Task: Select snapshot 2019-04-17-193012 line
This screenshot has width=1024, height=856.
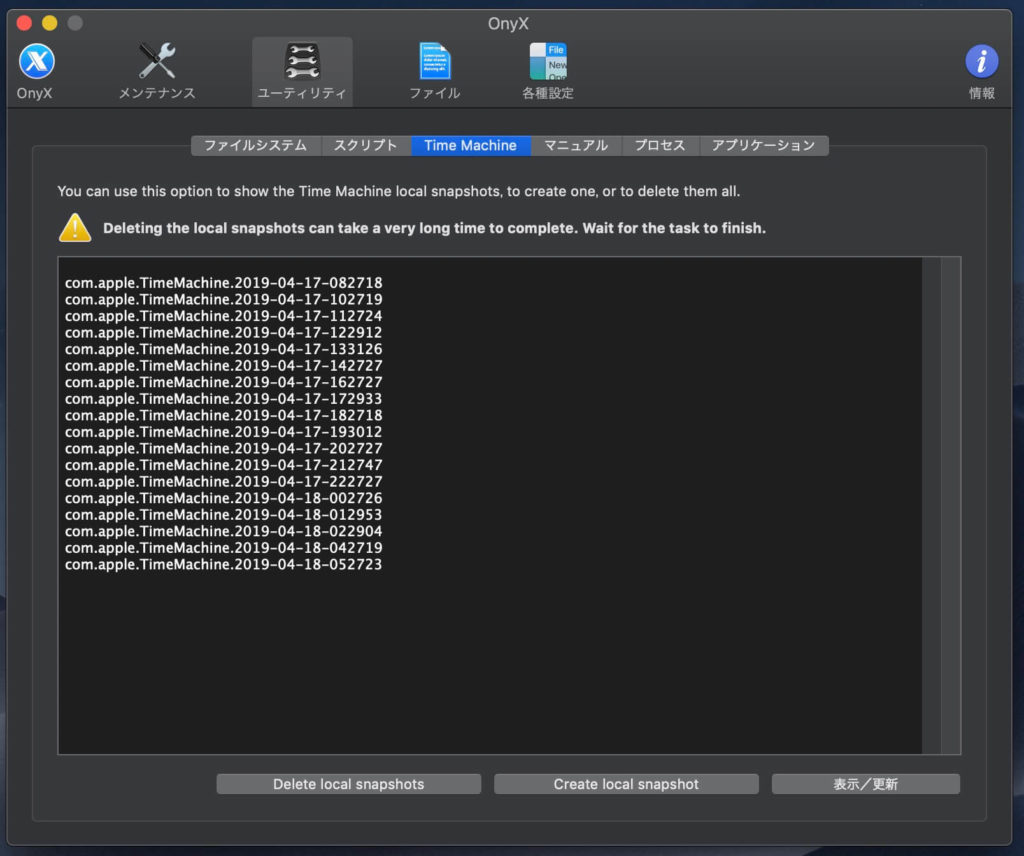Action: [x=223, y=432]
